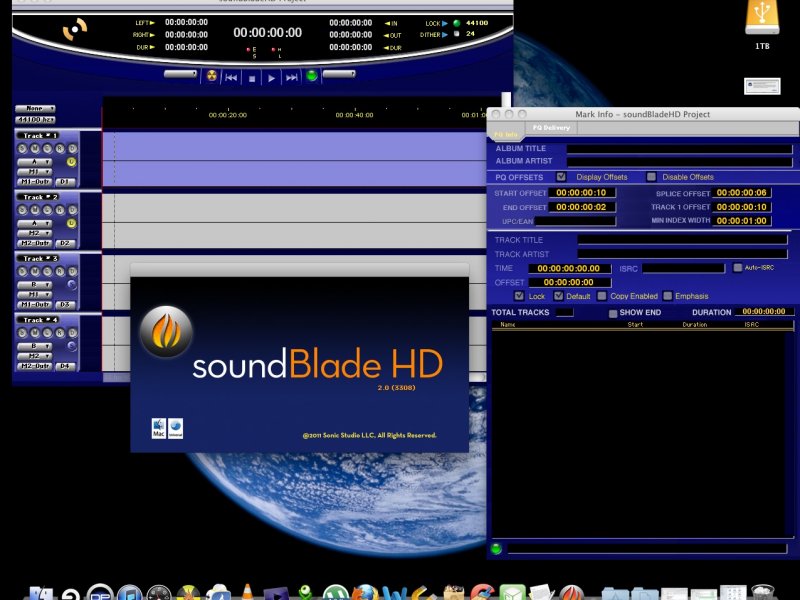Skip forward with the fast-forward button
800x600 pixels.
click(x=292, y=78)
